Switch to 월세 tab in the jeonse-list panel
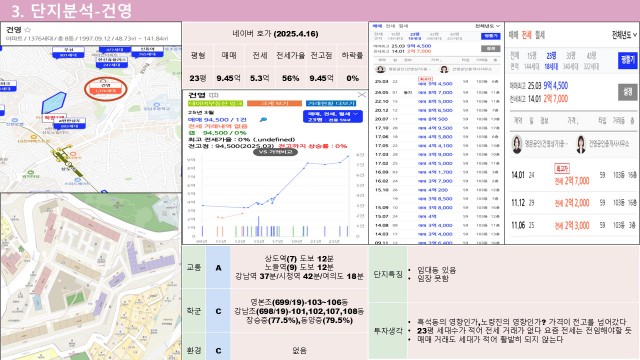Screen dimensions: 640x360 [540, 35]
